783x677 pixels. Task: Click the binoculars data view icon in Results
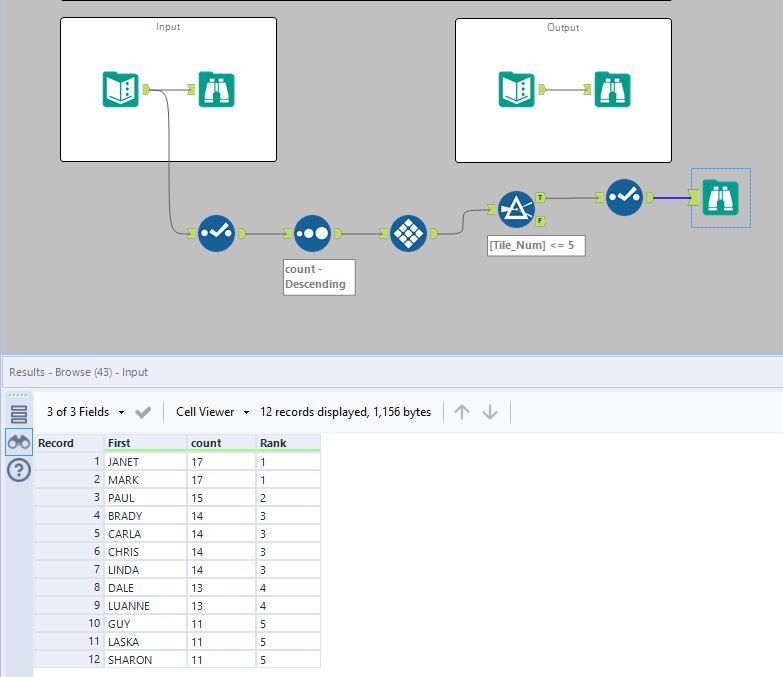[x=19, y=442]
